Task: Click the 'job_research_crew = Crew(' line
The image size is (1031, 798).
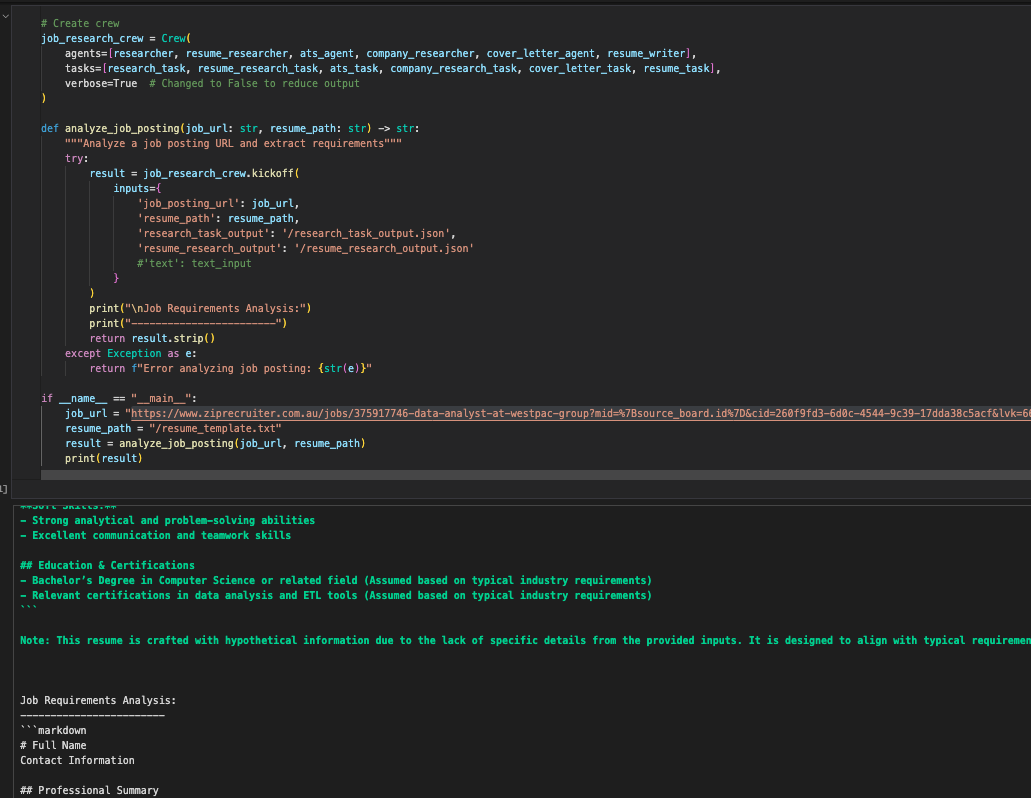Action: click(x=116, y=39)
